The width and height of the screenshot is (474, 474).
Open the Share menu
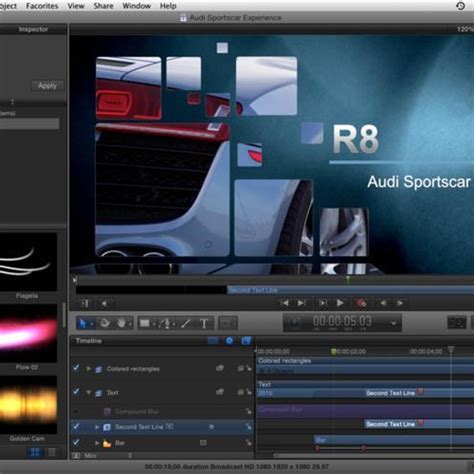(103, 6)
